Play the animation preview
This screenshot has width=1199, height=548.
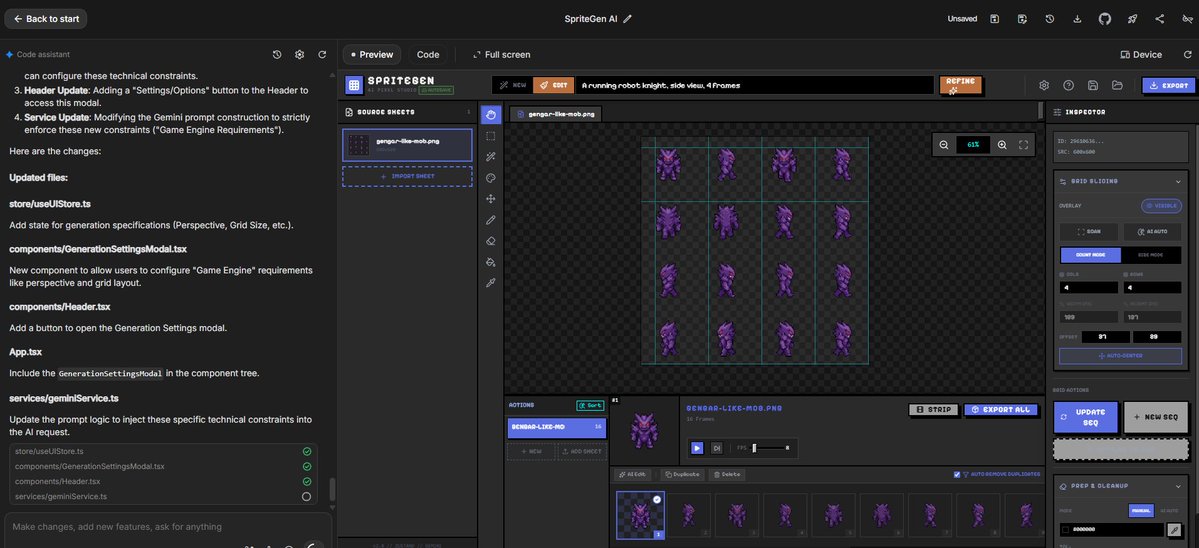(697, 448)
